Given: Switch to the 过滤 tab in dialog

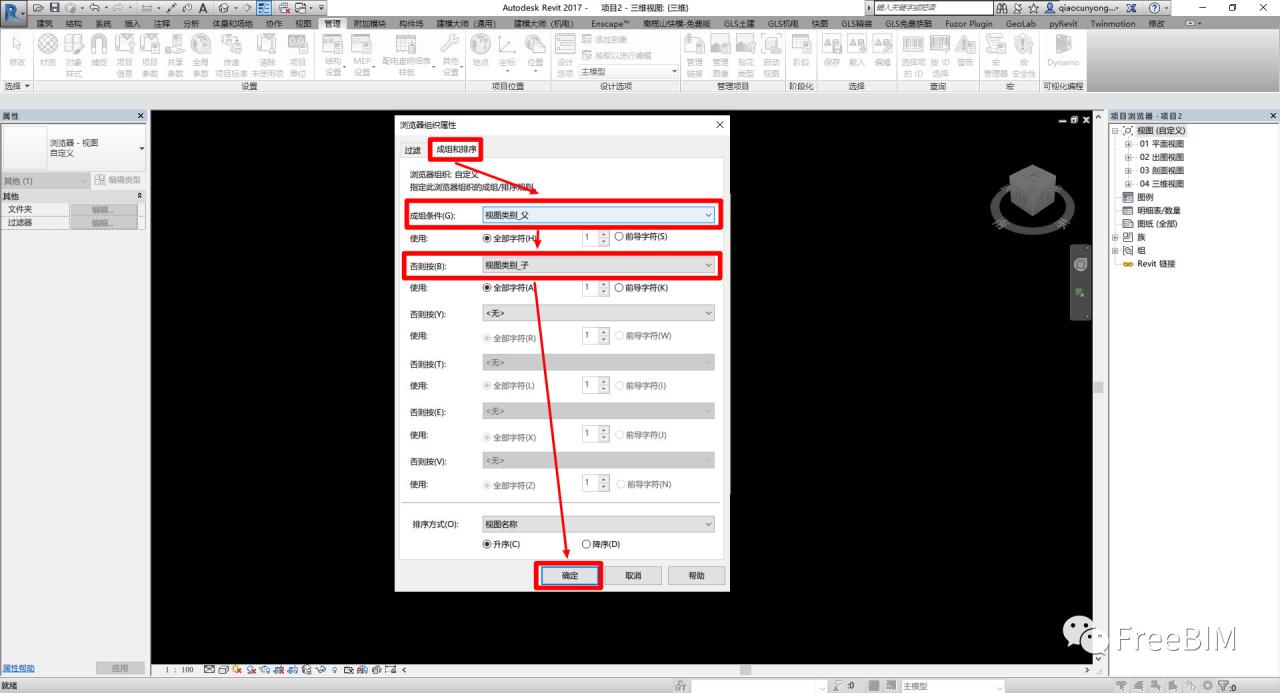Looking at the screenshot, I should coord(412,150).
